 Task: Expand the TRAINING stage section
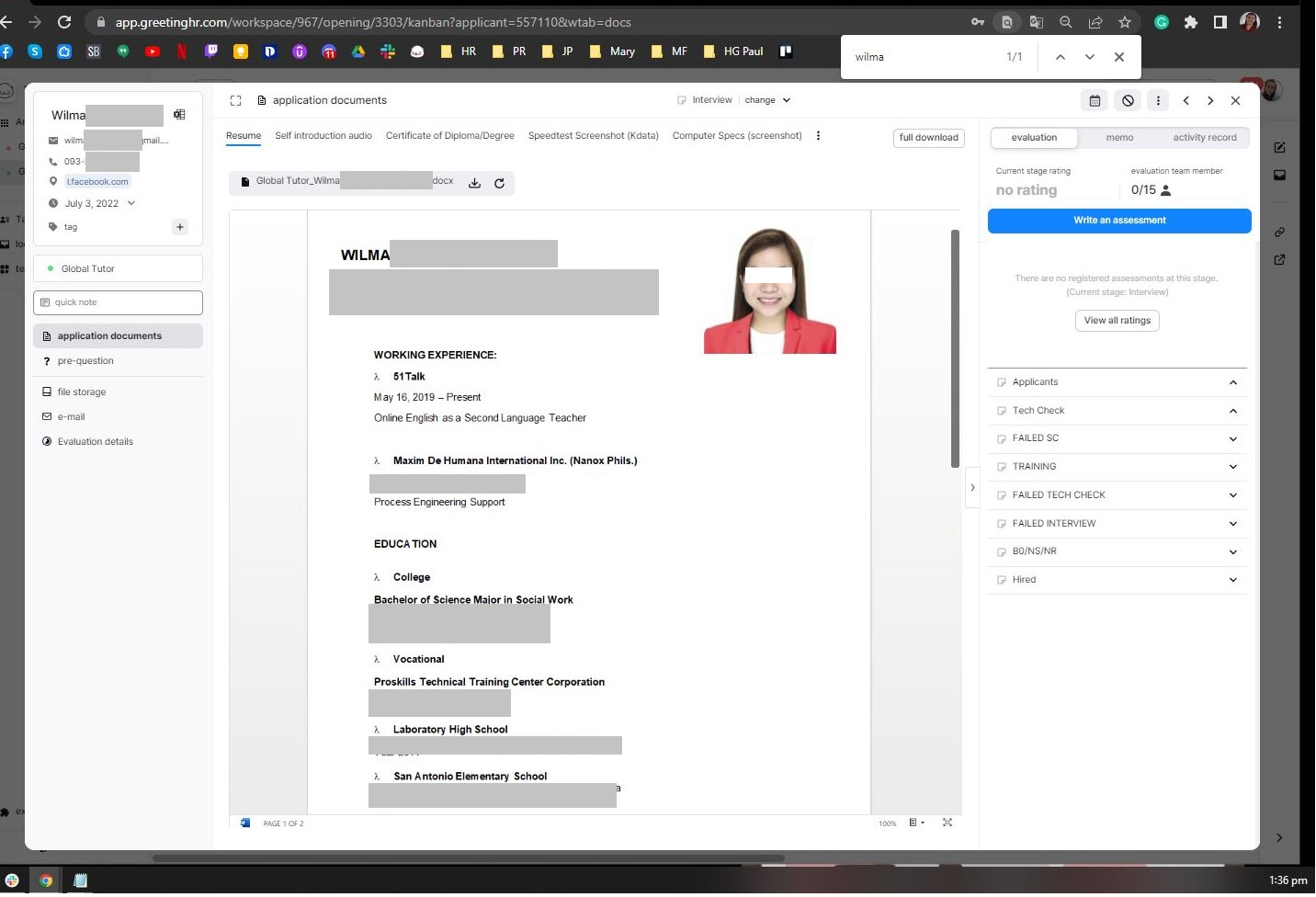click(x=1233, y=467)
